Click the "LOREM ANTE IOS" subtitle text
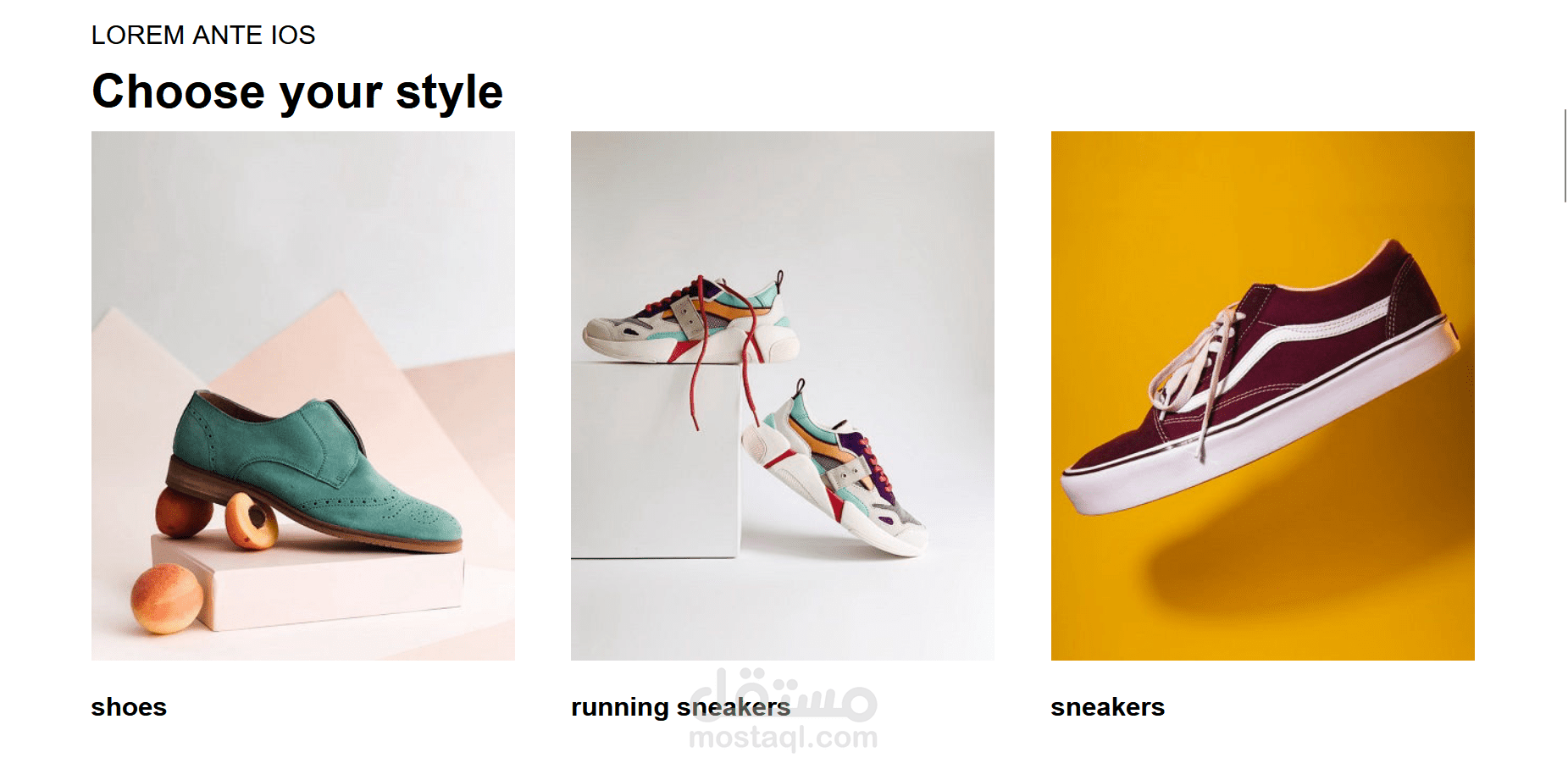This screenshot has width=1568, height=769. [203, 35]
